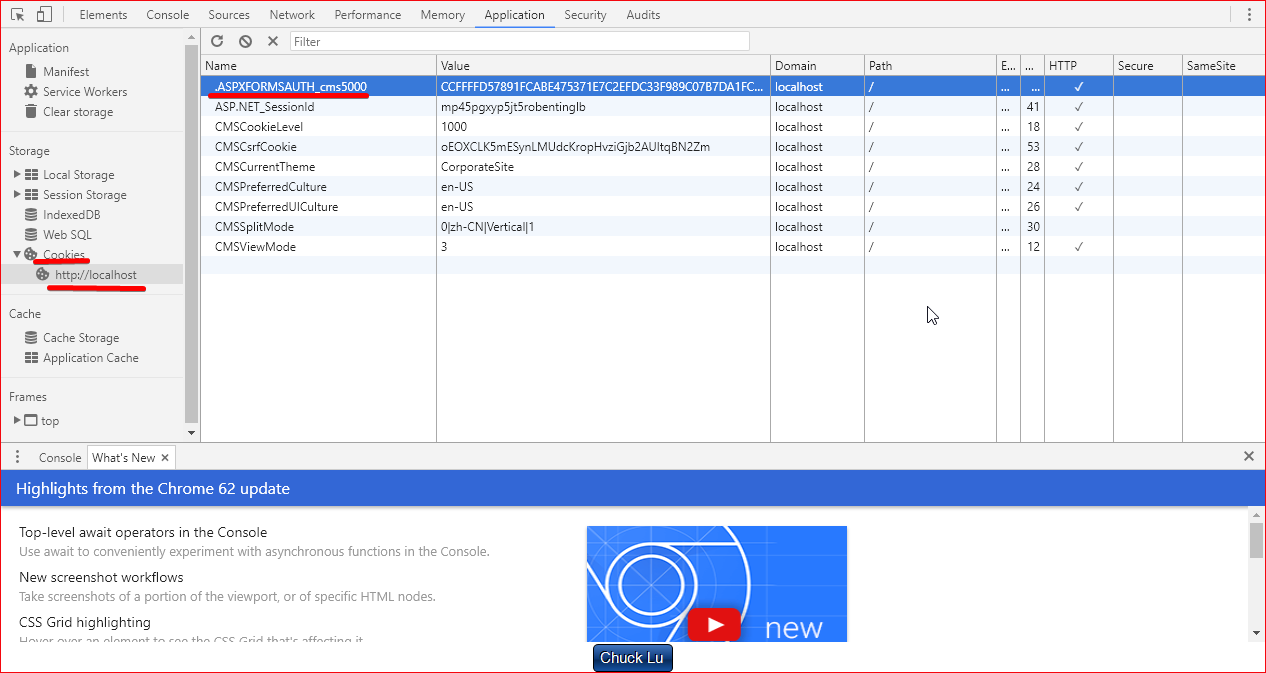This screenshot has width=1266, height=673.
Task: Select the inspect element picker icon
Action: (x=18, y=15)
